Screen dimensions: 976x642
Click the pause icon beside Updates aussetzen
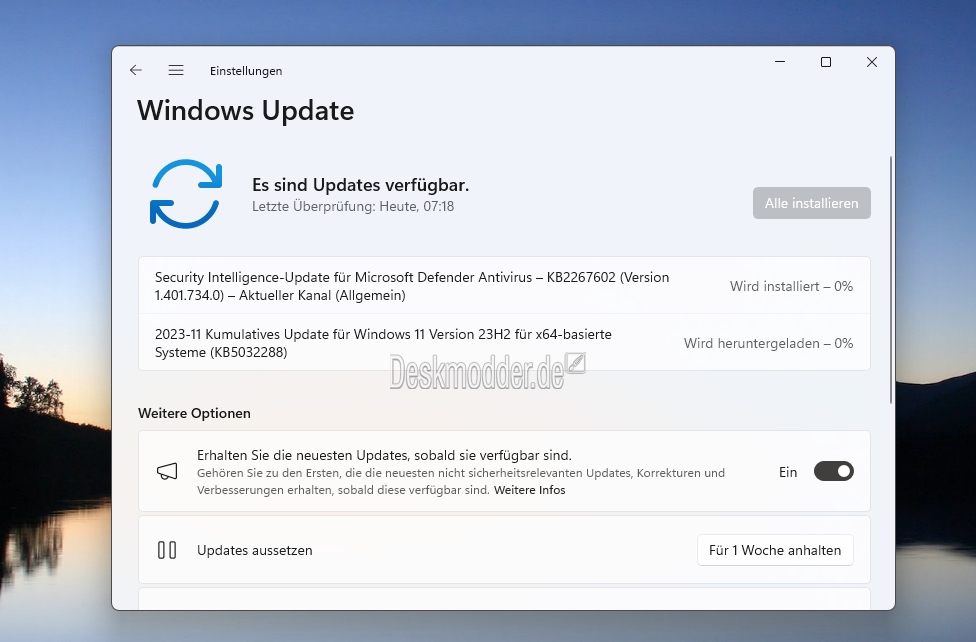(x=167, y=550)
